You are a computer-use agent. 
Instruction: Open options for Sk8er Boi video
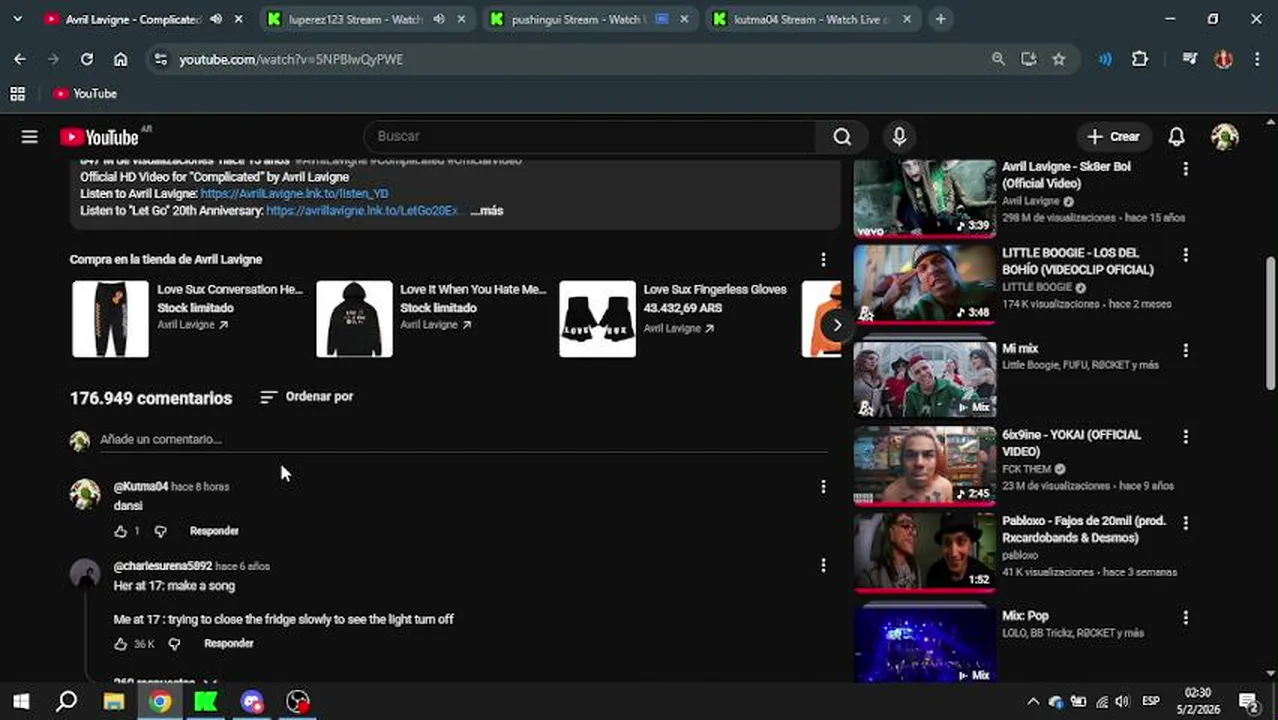1185,169
